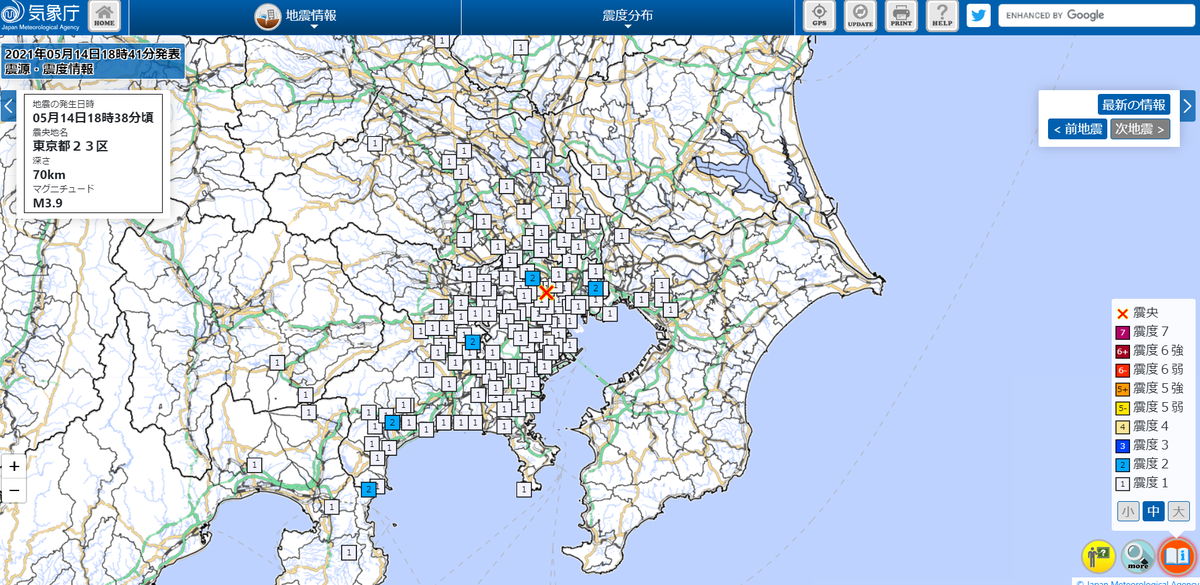Viewport: 1200px width, 585px height.
Task: Click epicenter name 東京都23区
Action: click(70, 146)
